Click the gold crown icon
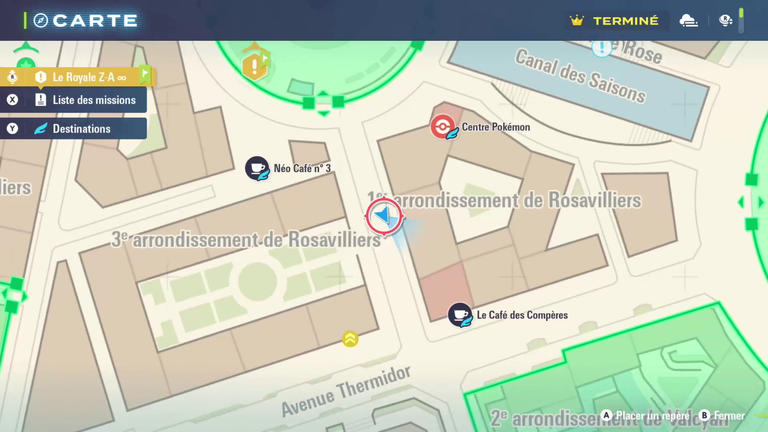This screenshot has width=768, height=432. (577, 21)
